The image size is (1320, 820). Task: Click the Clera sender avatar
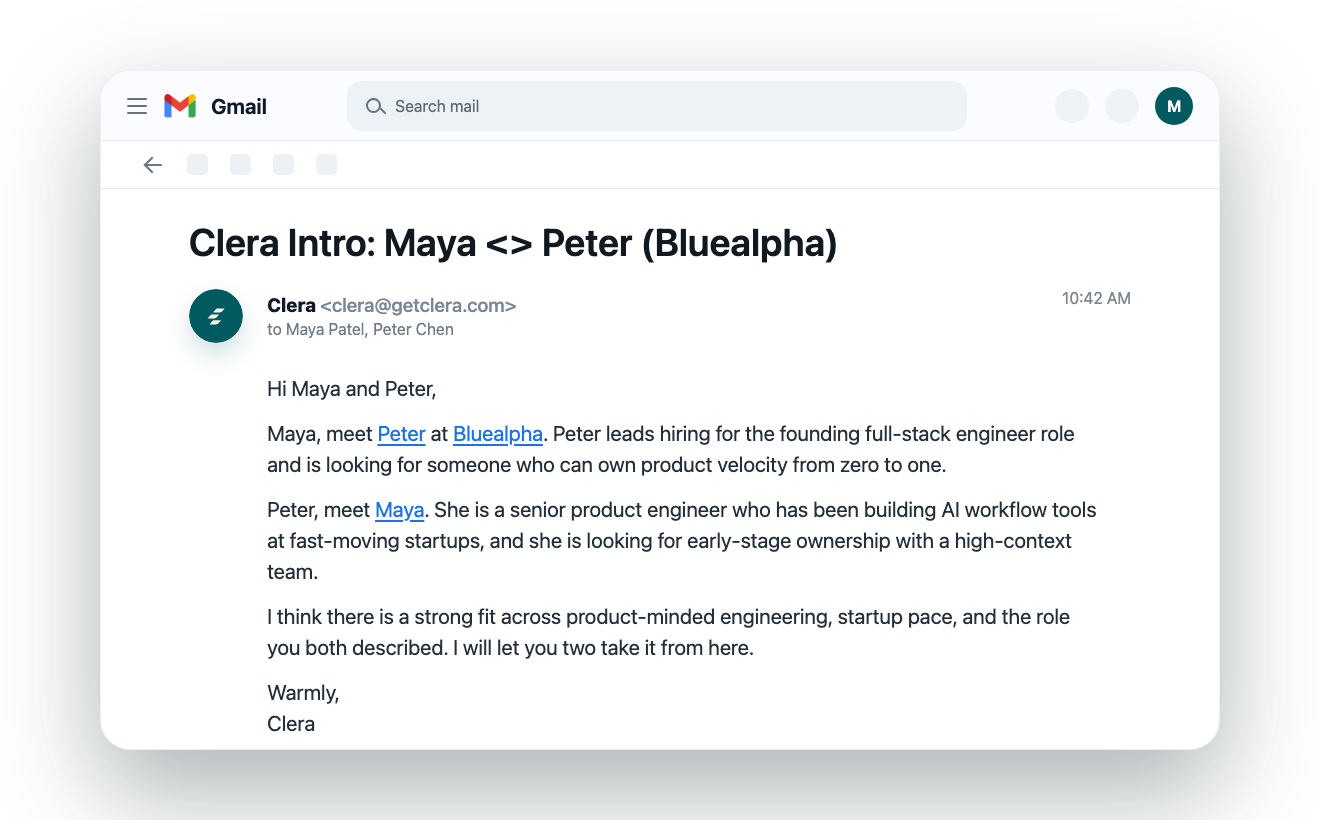pyautogui.click(x=216, y=316)
